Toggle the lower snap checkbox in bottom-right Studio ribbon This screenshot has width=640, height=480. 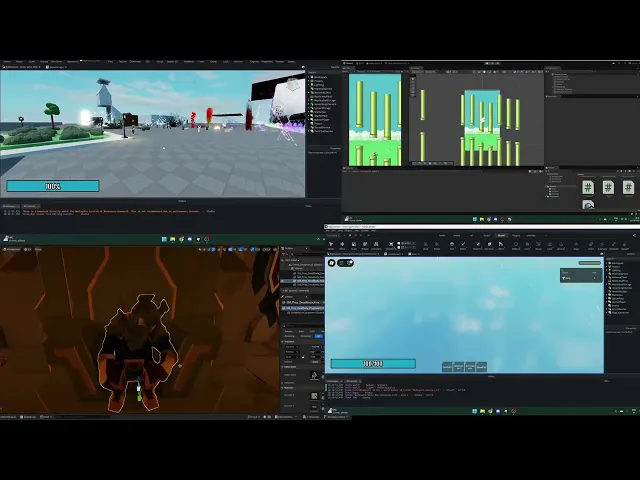click(x=398, y=247)
